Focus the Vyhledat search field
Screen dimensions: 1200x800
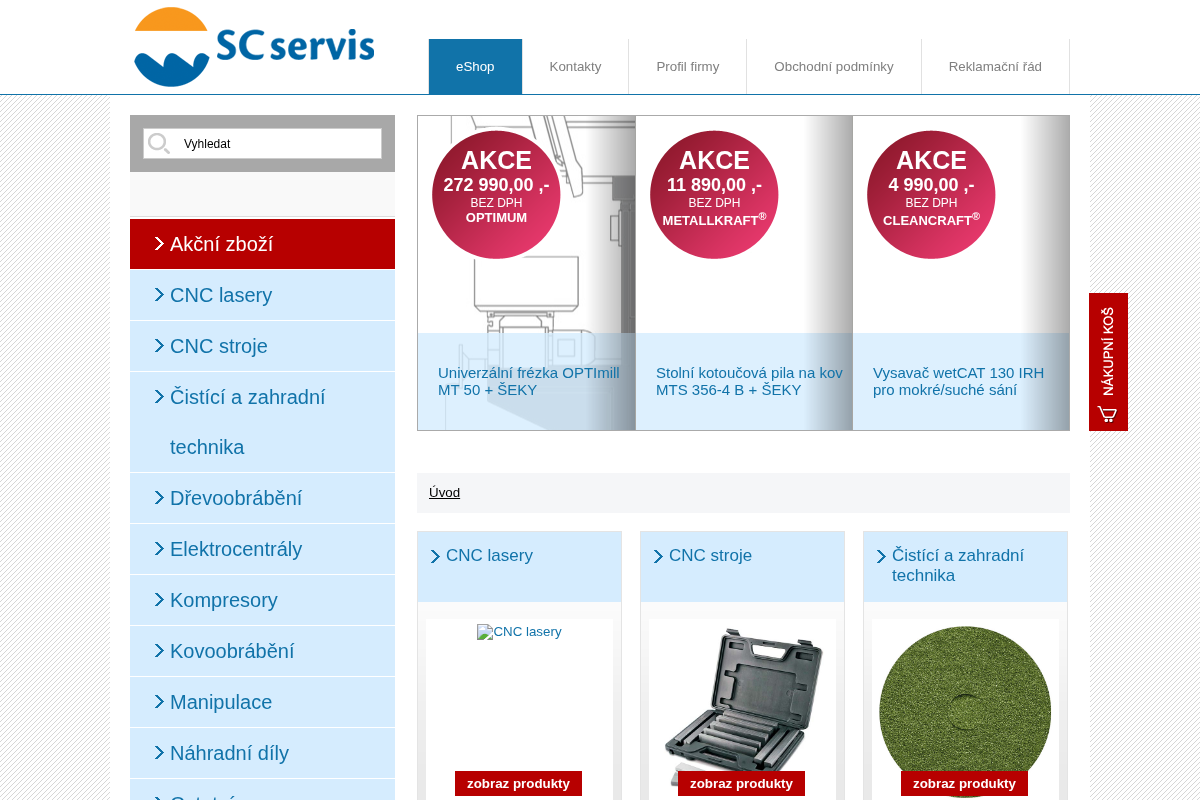[x=262, y=144]
